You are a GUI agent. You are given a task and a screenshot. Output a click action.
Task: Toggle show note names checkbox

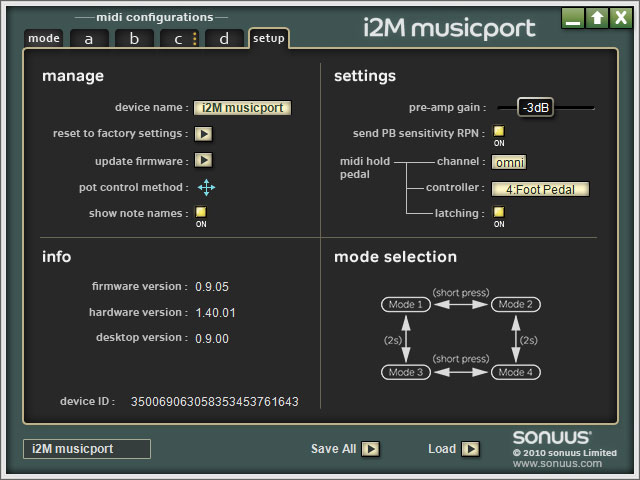tap(201, 212)
